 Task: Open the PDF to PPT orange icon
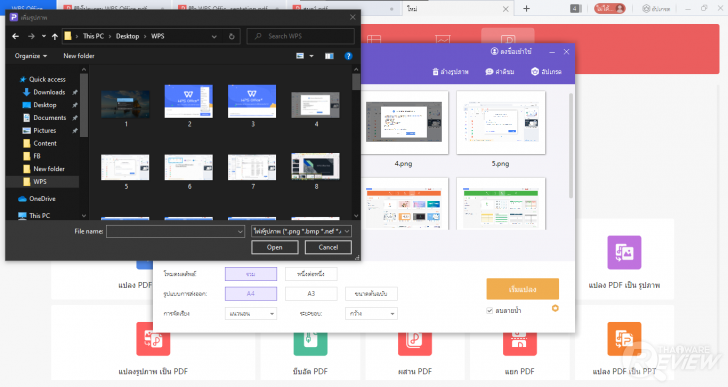tap(624, 339)
